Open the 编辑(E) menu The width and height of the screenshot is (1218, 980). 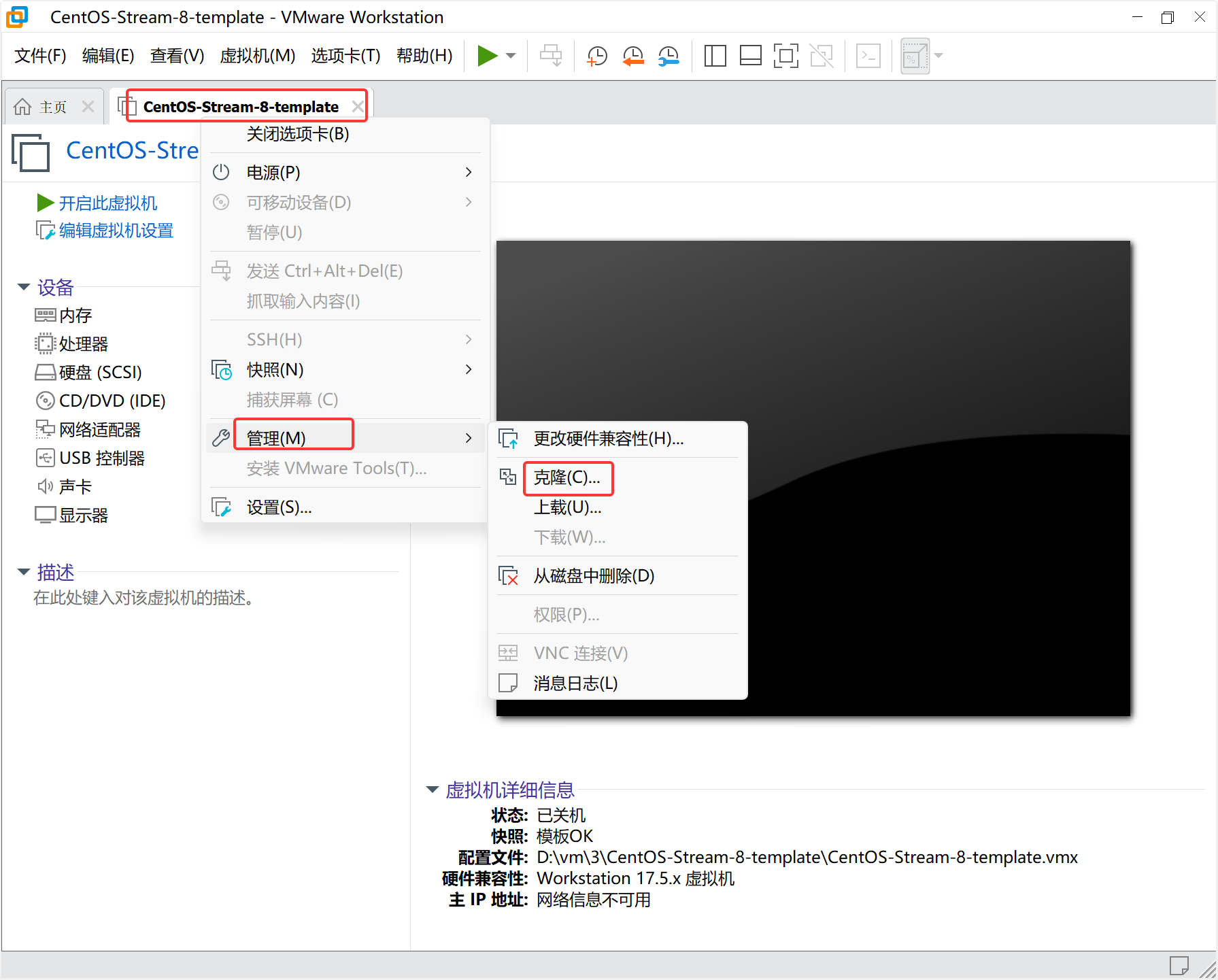108,56
